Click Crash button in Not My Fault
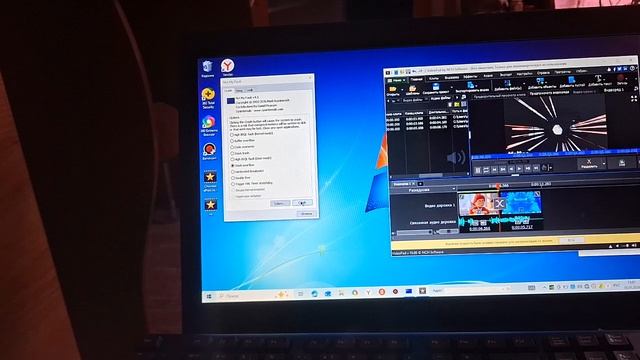 pos(302,203)
